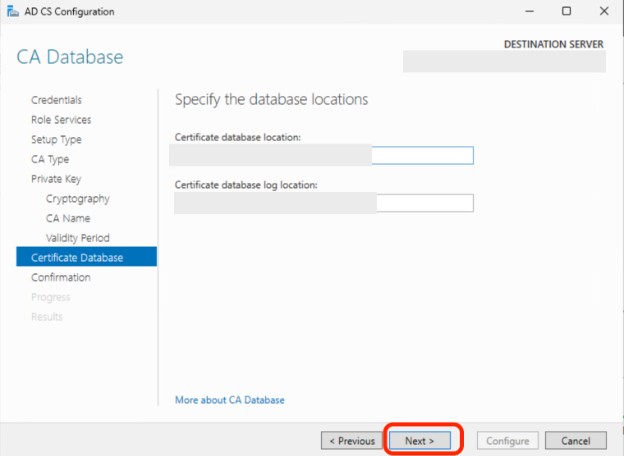Click the Previous button
Screen dimensions: 624x456
pos(349,440)
